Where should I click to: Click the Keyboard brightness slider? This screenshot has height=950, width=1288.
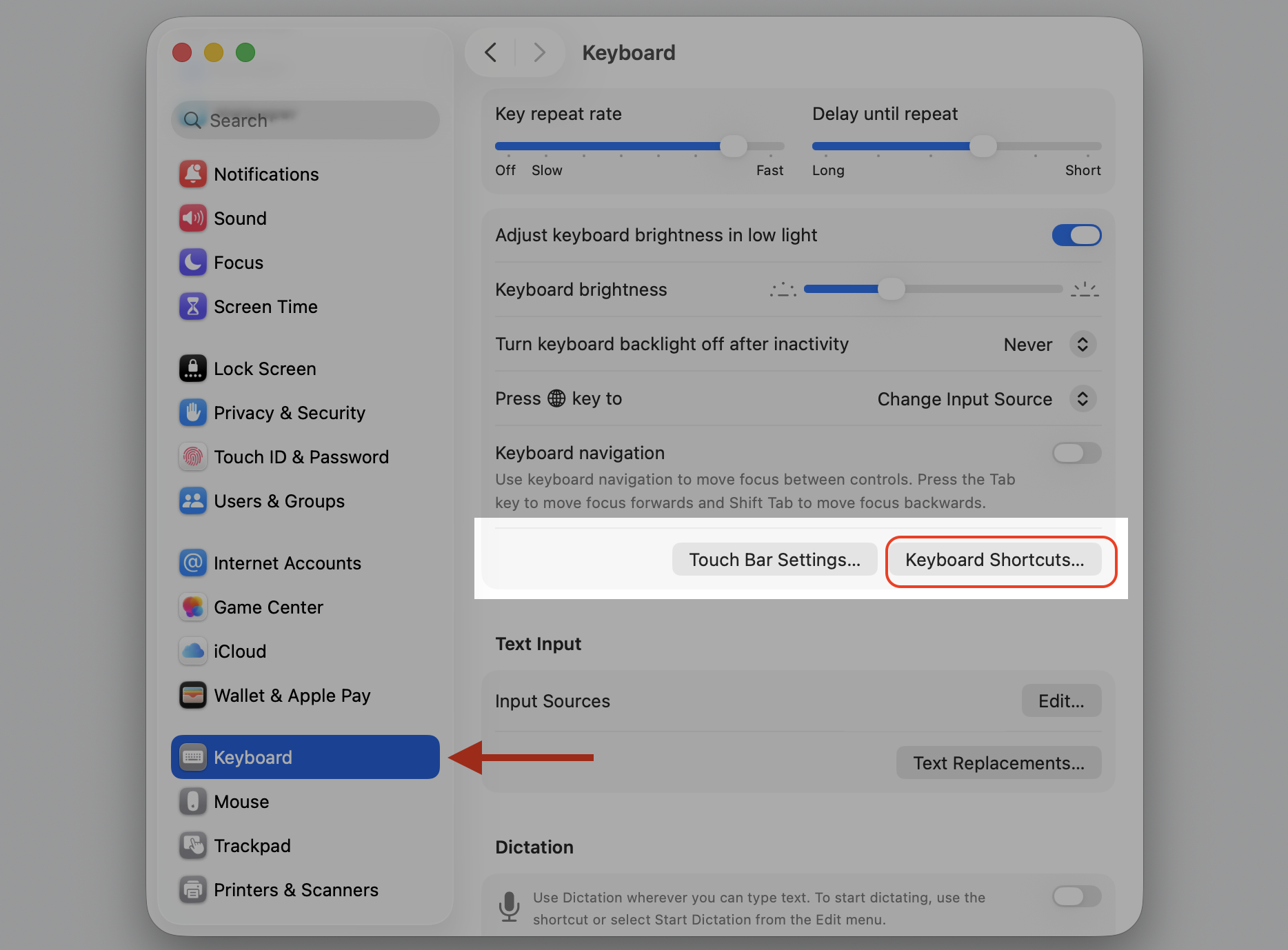(x=933, y=290)
